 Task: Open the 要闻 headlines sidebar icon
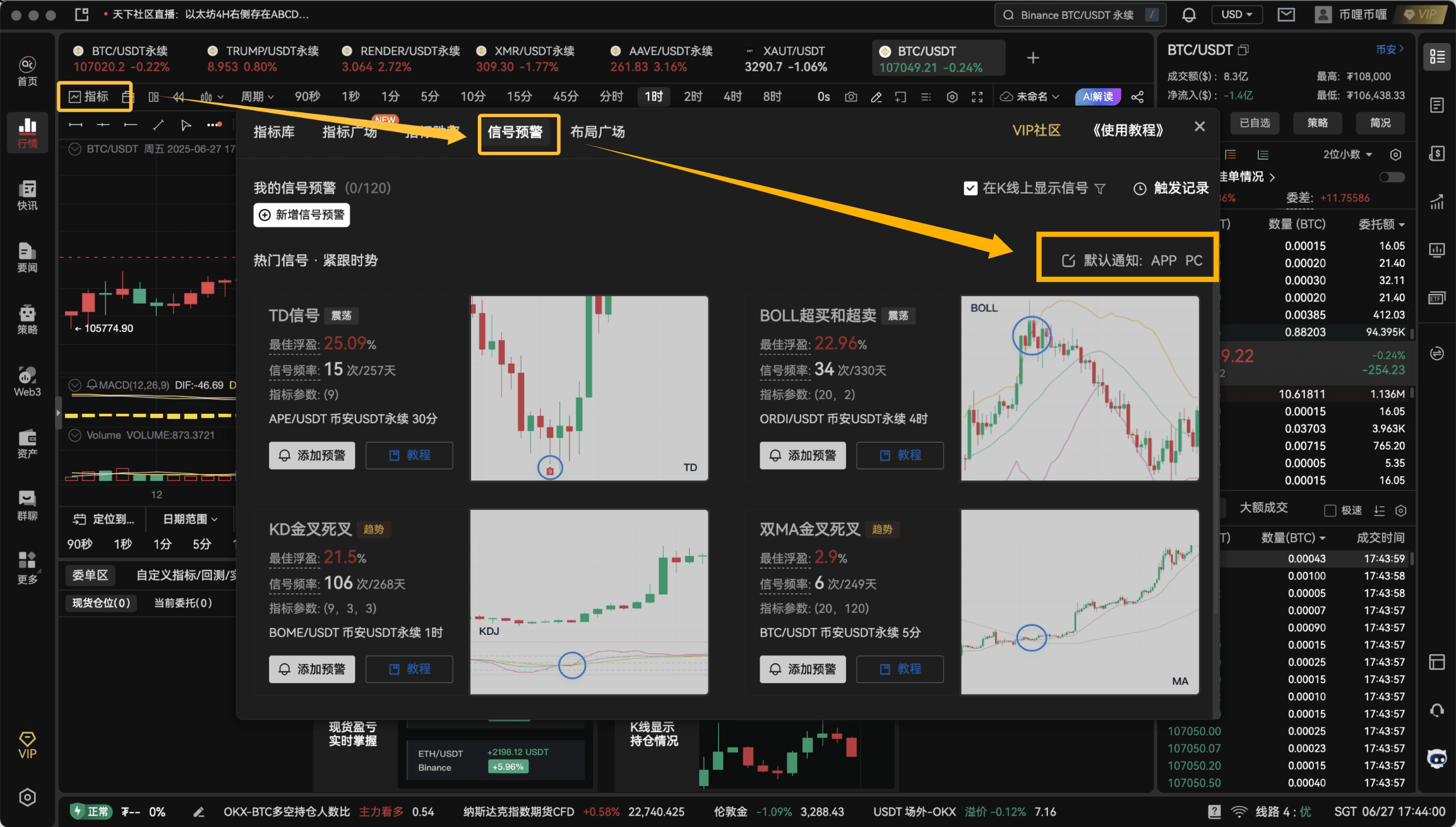[27, 257]
